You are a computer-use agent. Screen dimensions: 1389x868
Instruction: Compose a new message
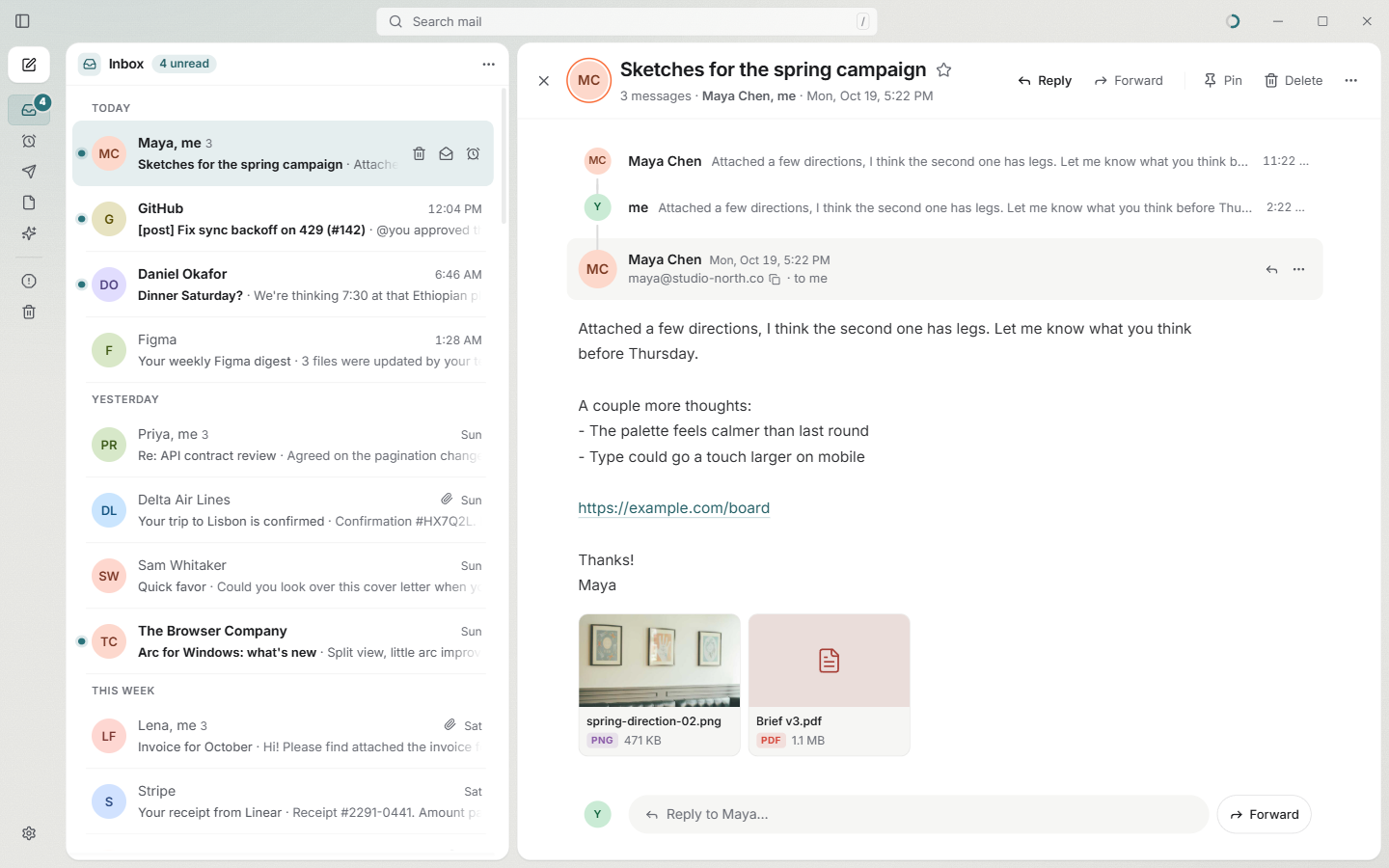tap(29, 66)
